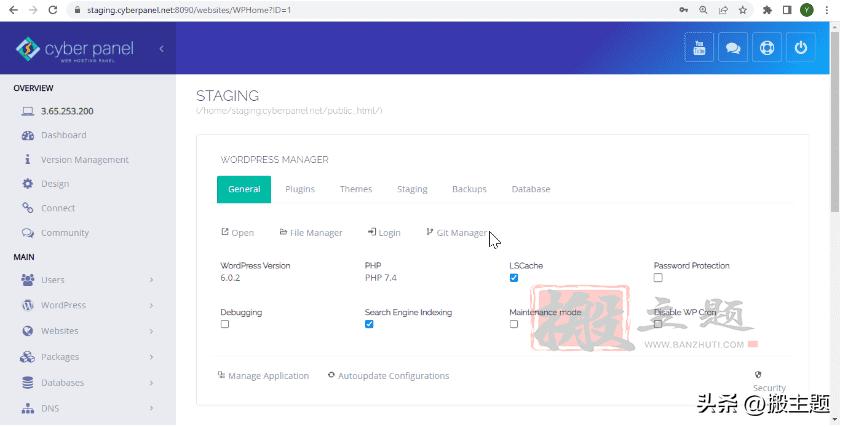The image size is (843, 427).
Task: Enable the Maintenance mode checkbox
Action: (514, 324)
